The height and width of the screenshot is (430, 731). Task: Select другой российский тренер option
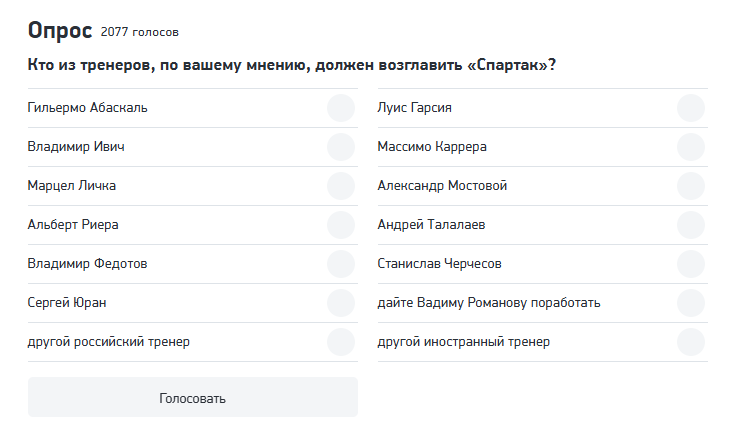(x=341, y=342)
